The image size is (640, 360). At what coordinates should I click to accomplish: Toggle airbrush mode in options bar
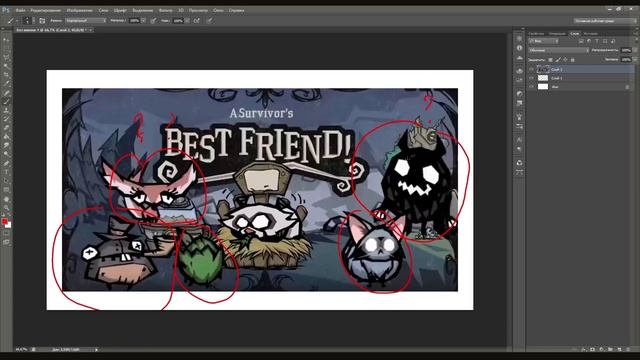(197, 20)
